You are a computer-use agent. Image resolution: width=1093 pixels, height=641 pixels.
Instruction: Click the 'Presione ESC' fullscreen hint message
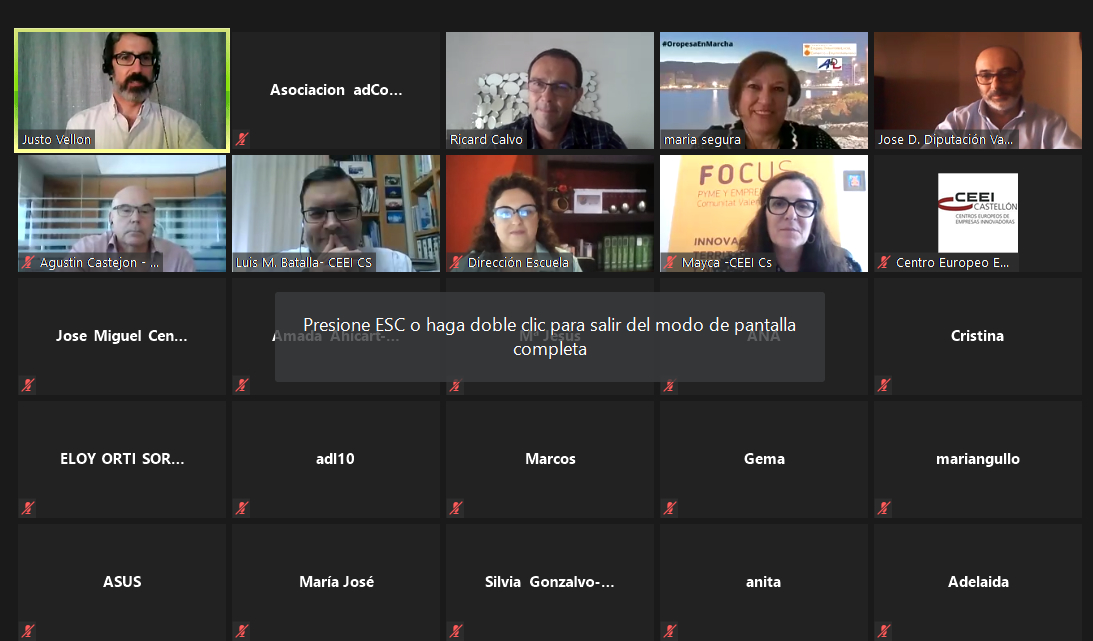549,337
